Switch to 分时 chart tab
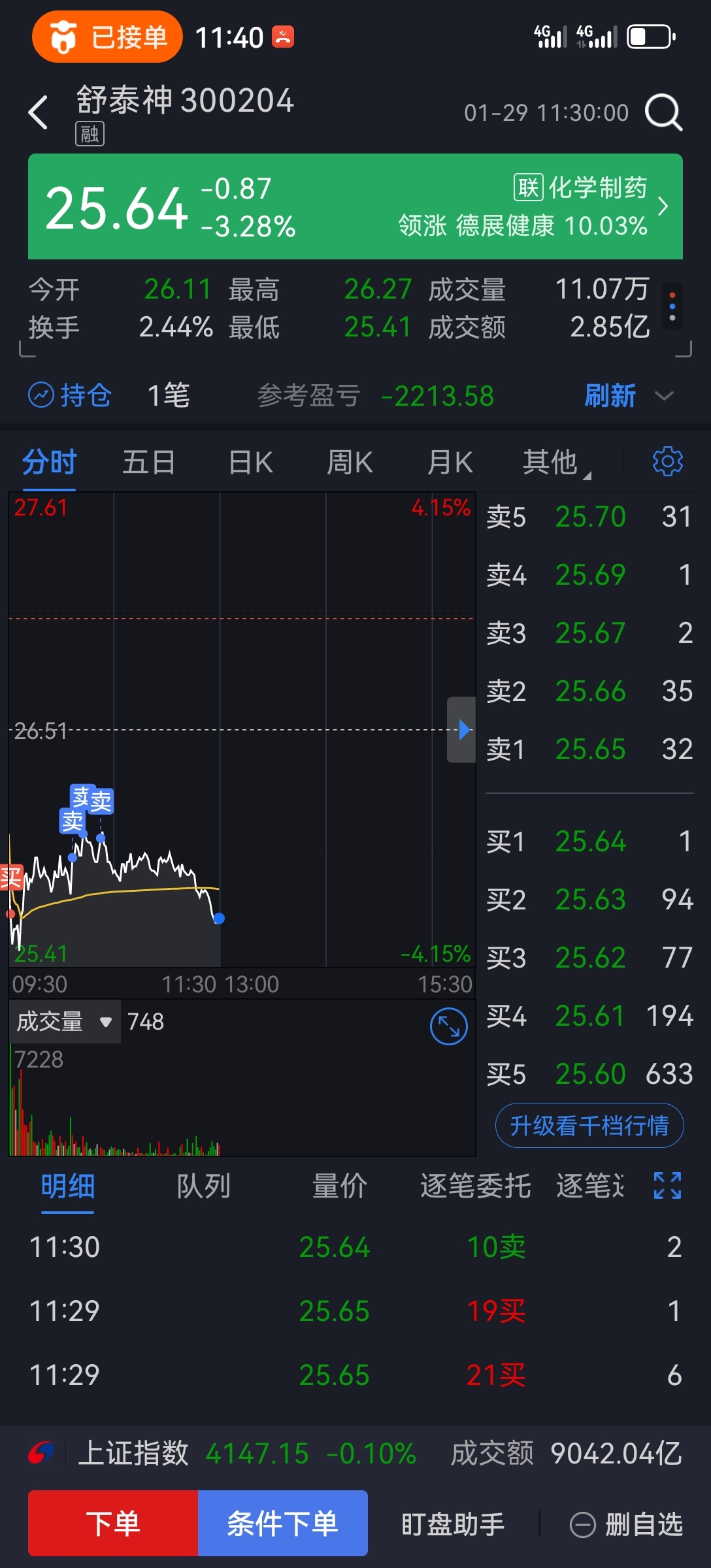 click(x=50, y=463)
